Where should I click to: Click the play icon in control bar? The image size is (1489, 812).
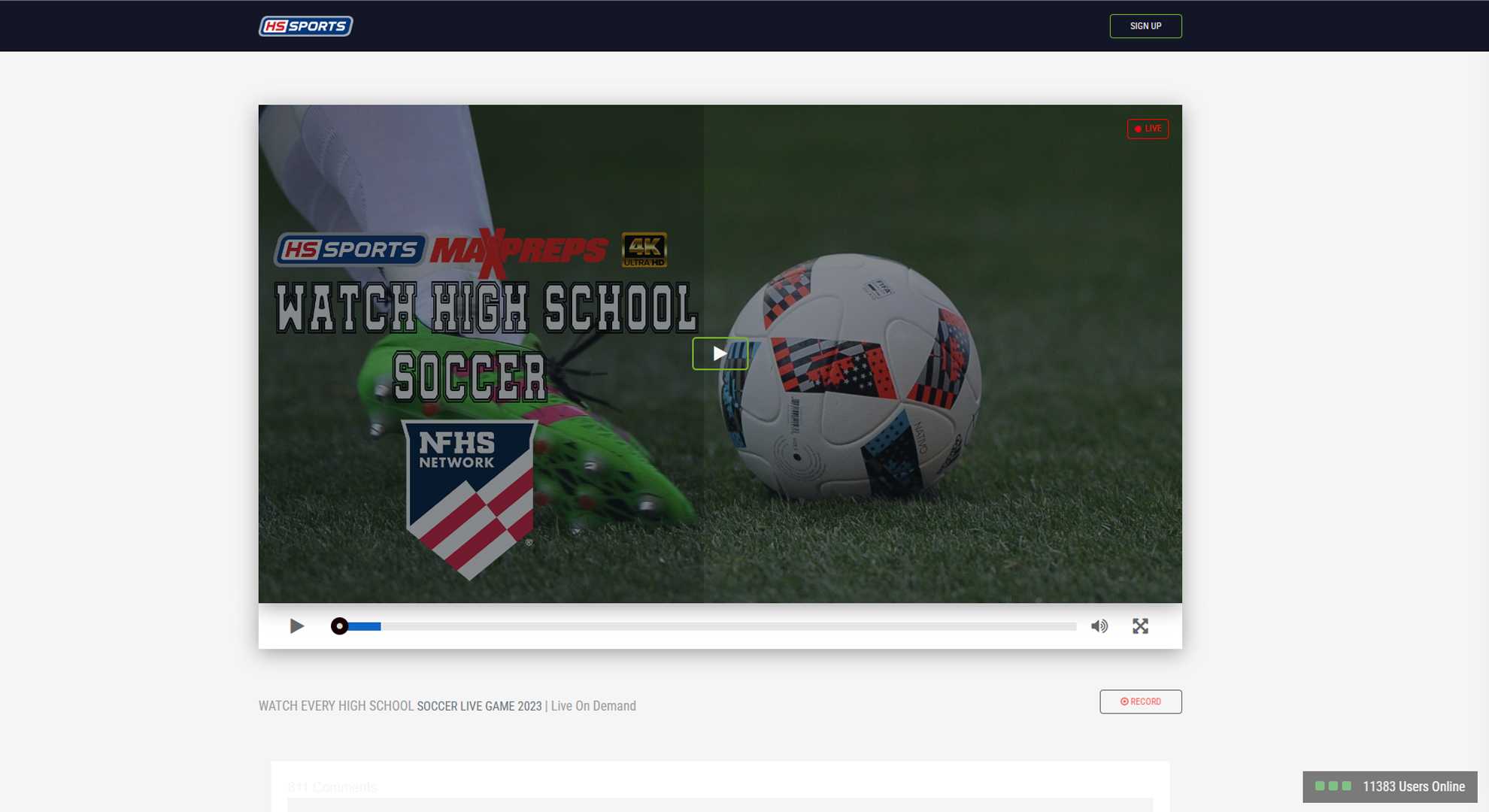297,626
